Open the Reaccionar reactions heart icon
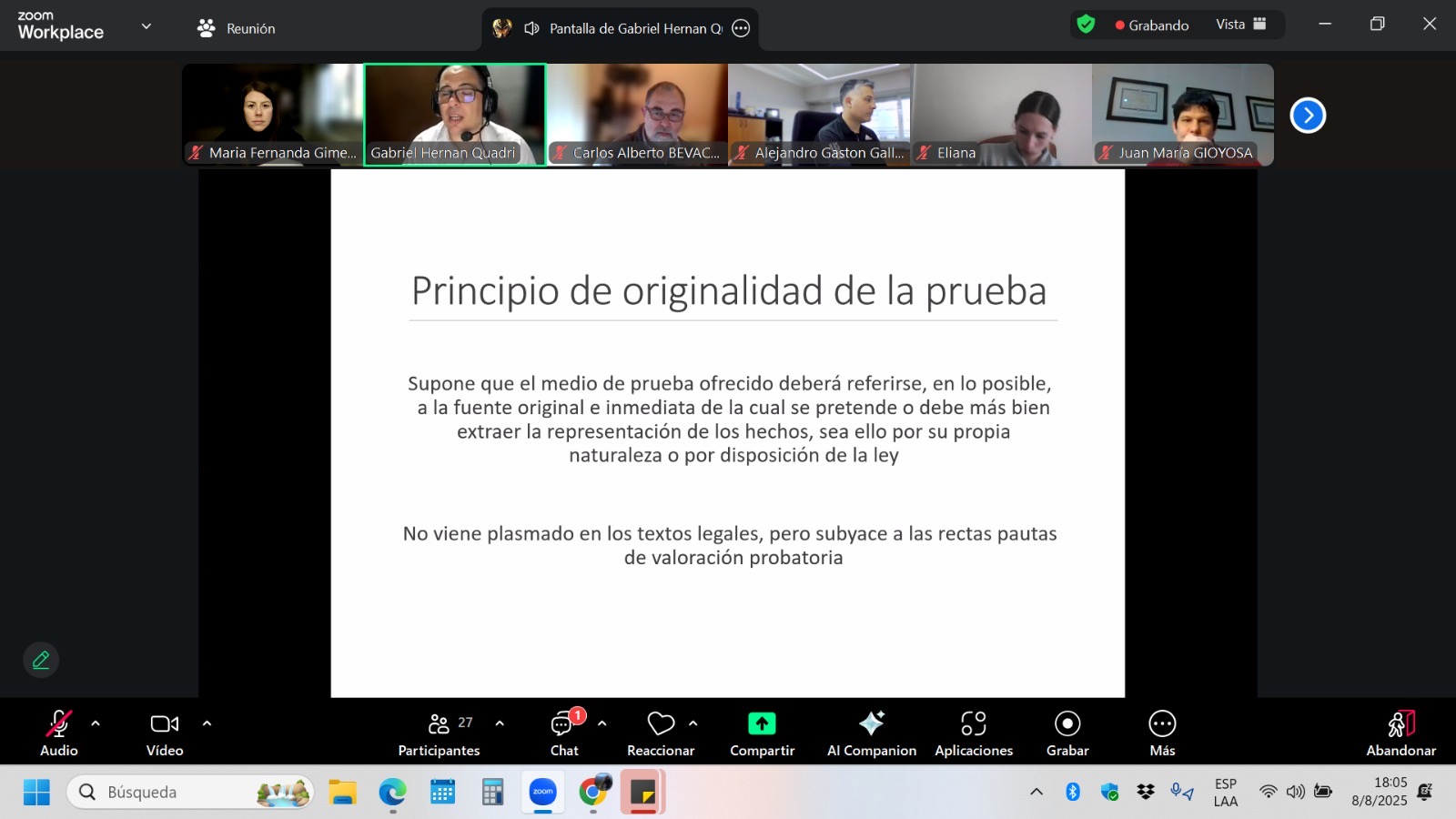This screenshot has height=819, width=1456. pyautogui.click(x=661, y=723)
